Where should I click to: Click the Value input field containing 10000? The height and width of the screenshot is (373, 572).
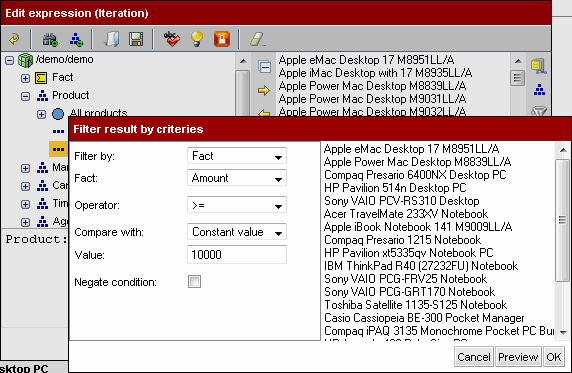[237, 254]
